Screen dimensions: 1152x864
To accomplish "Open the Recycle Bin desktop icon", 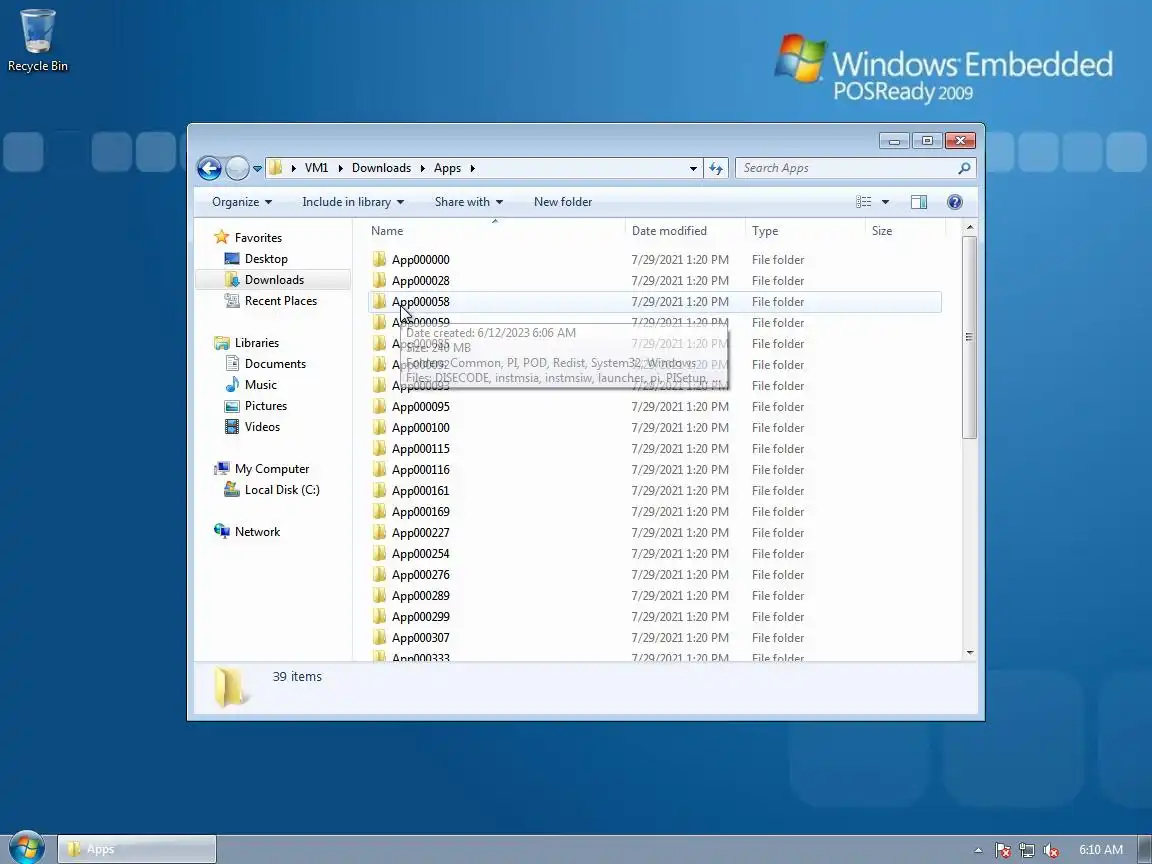I will point(37,41).
